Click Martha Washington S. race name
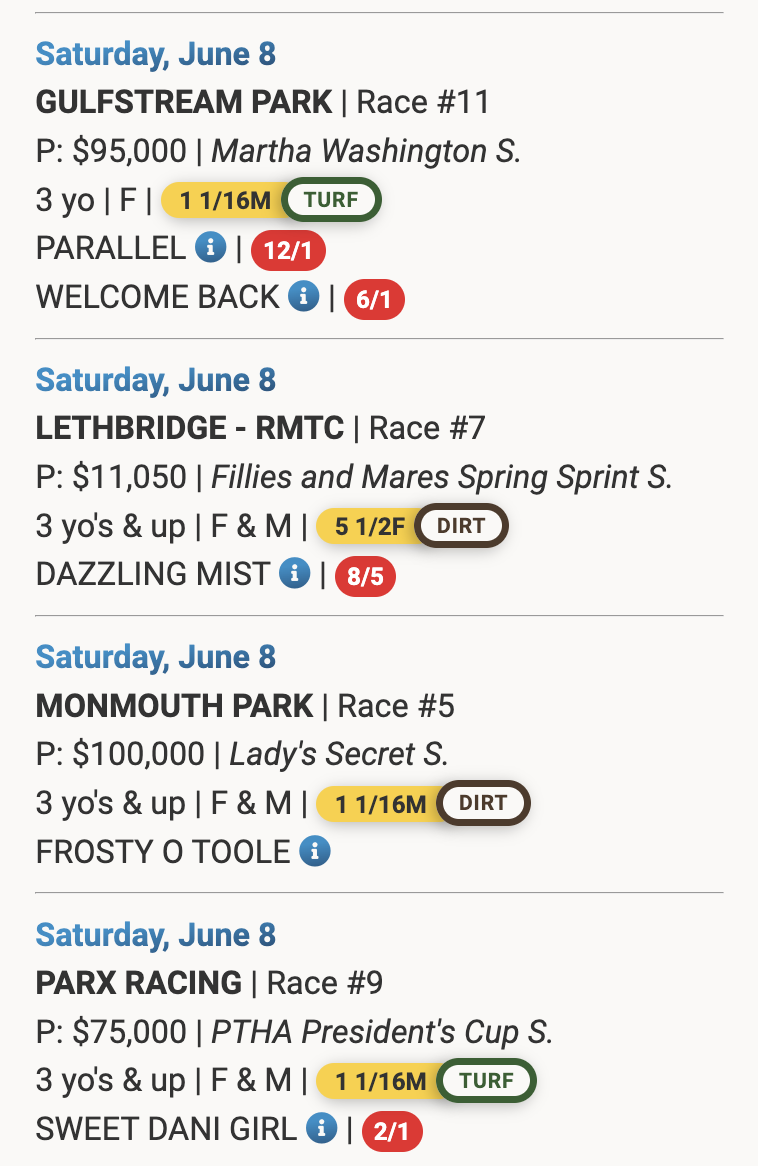 (366, 151)
